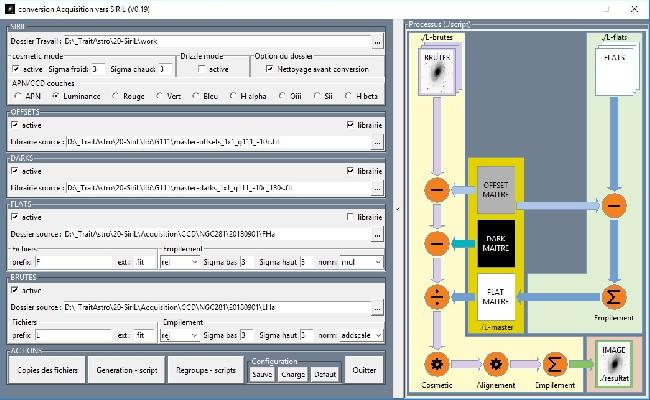Click the OFFSET MAITRE gray block
Screen dimensions: 650x400
pos(496,190)
